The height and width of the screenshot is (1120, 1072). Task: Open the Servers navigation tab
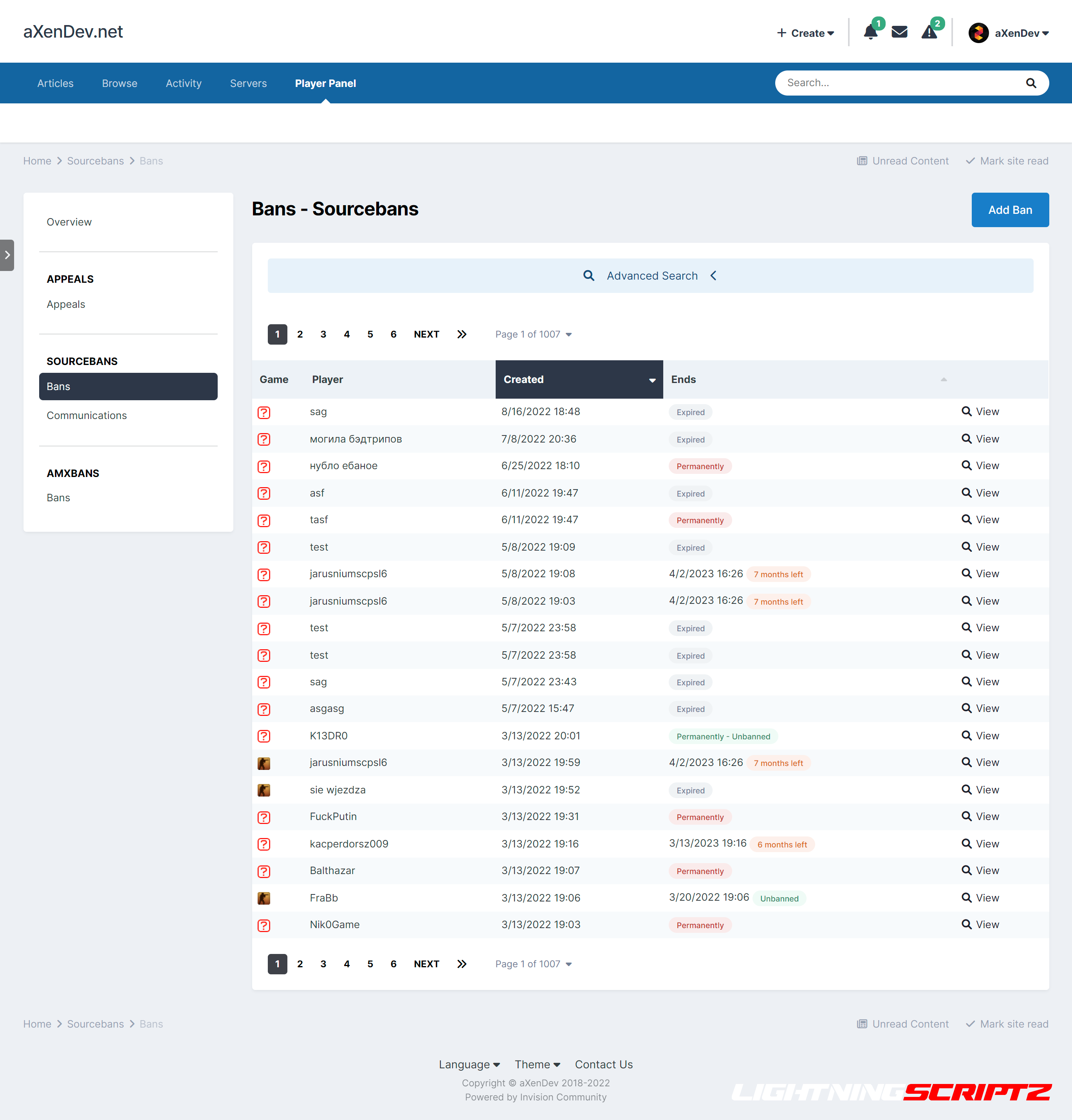pyautogui.click(x=248, y=83)
